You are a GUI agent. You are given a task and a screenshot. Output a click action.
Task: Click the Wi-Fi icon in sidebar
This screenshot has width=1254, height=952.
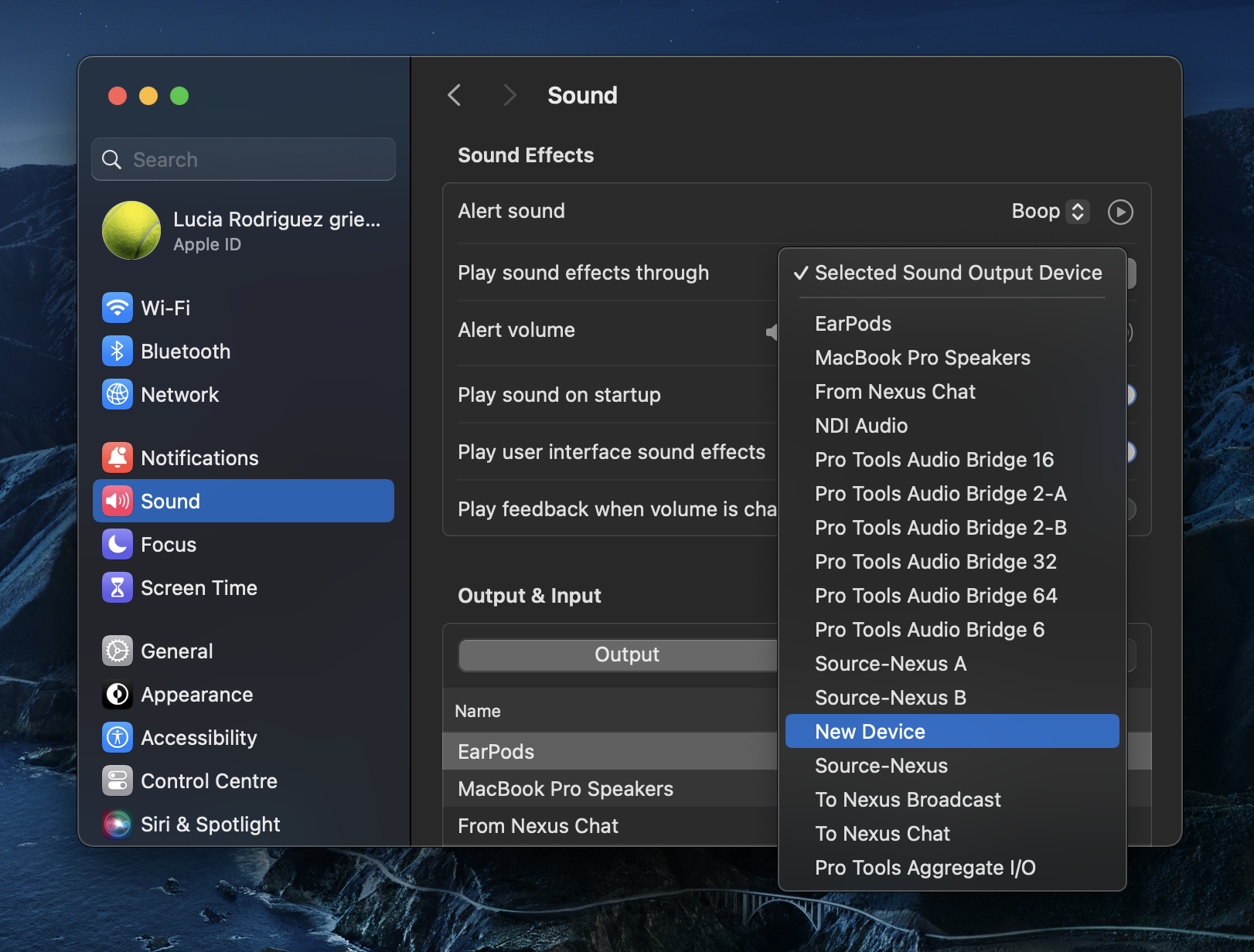118,308
